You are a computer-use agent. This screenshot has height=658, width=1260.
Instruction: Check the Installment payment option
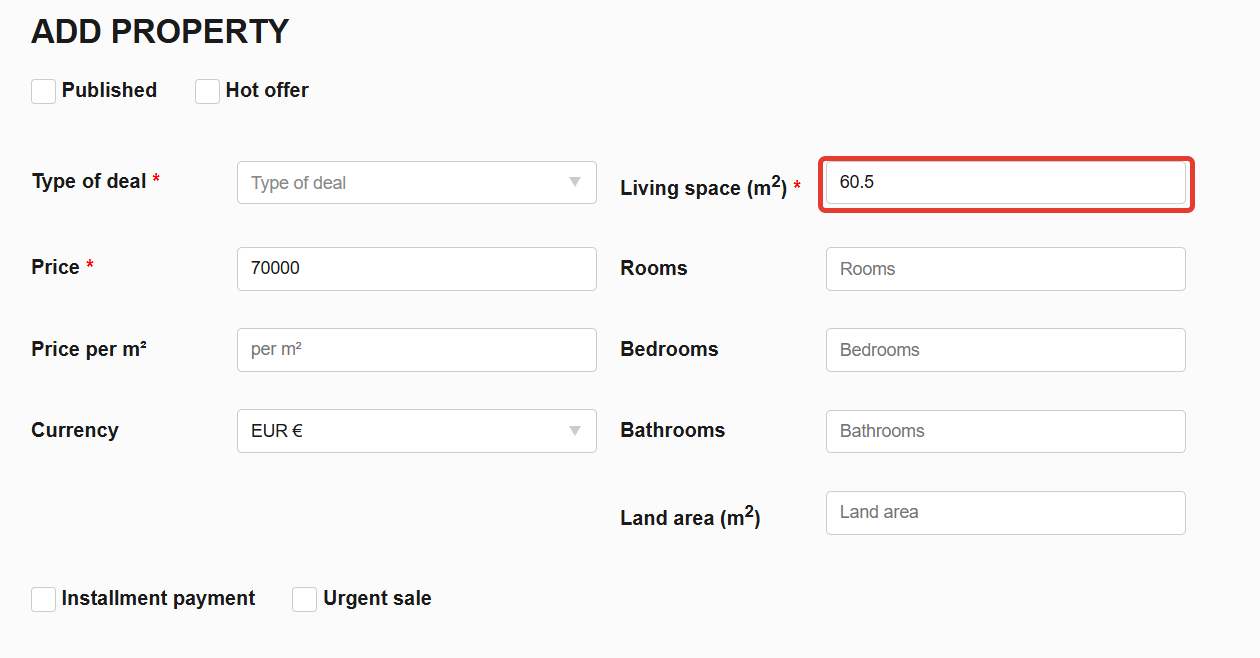[x=43, y=599]
